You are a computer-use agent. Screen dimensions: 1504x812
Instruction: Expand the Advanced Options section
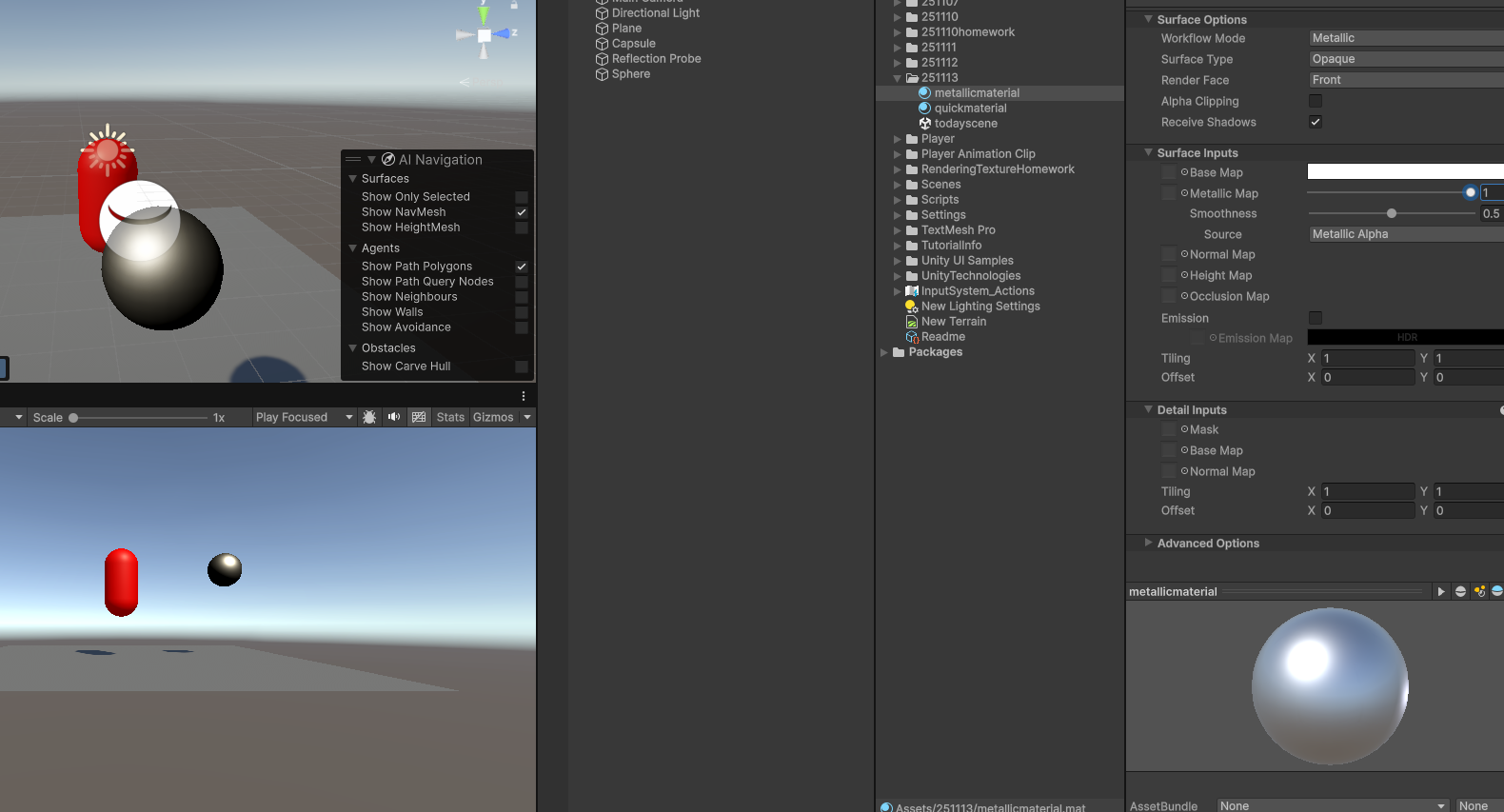[x=1148, y=543]
